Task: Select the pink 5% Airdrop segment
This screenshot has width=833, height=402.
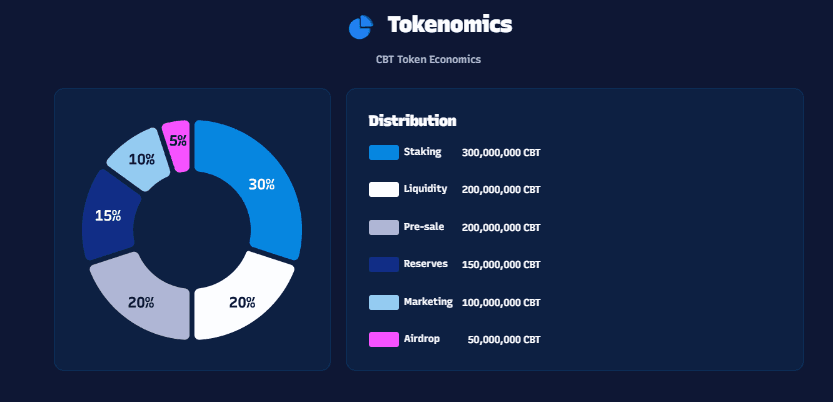Action: (x=177, y=144)
